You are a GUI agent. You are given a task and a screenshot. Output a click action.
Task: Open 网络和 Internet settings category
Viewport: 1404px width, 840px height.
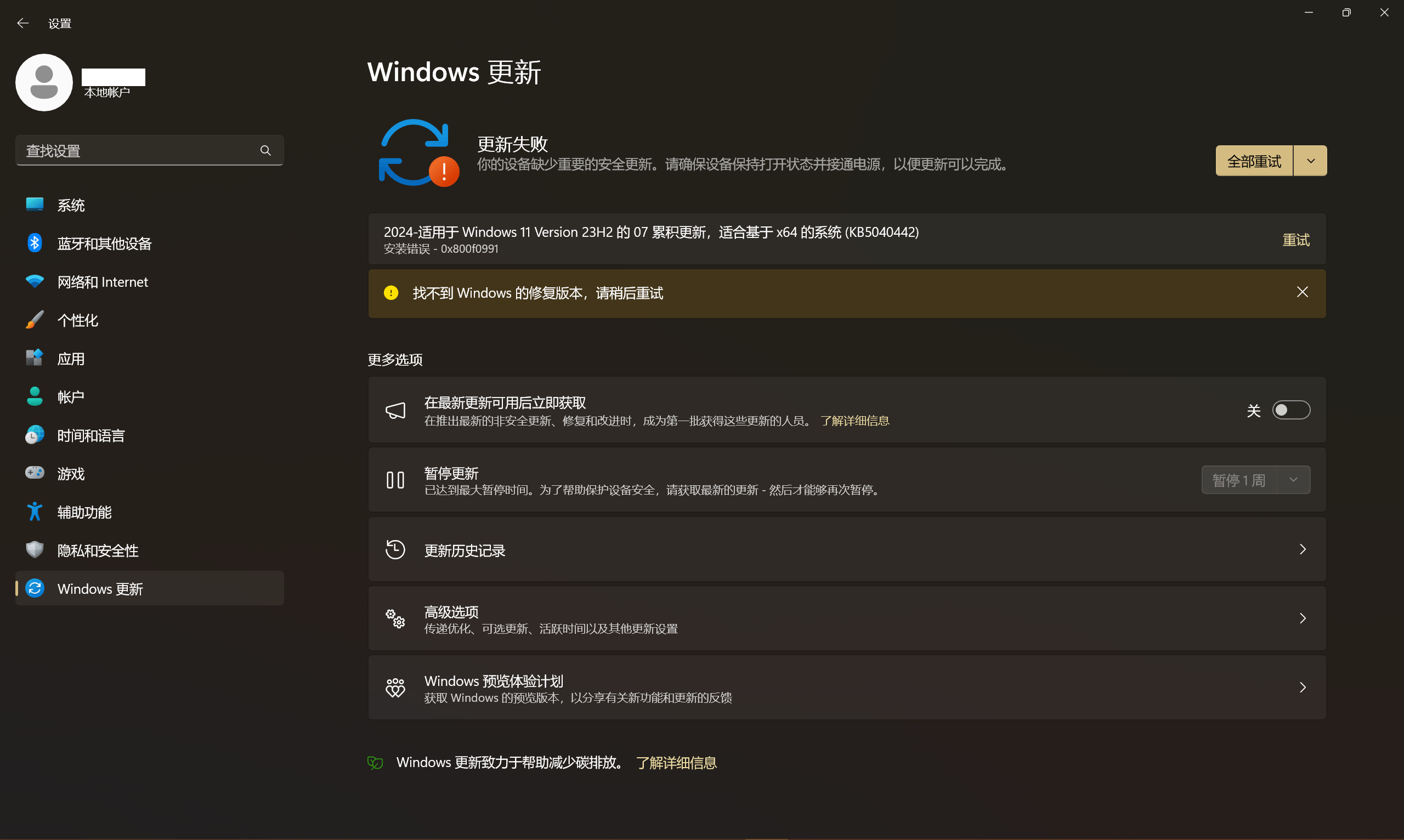pos(150,282)
